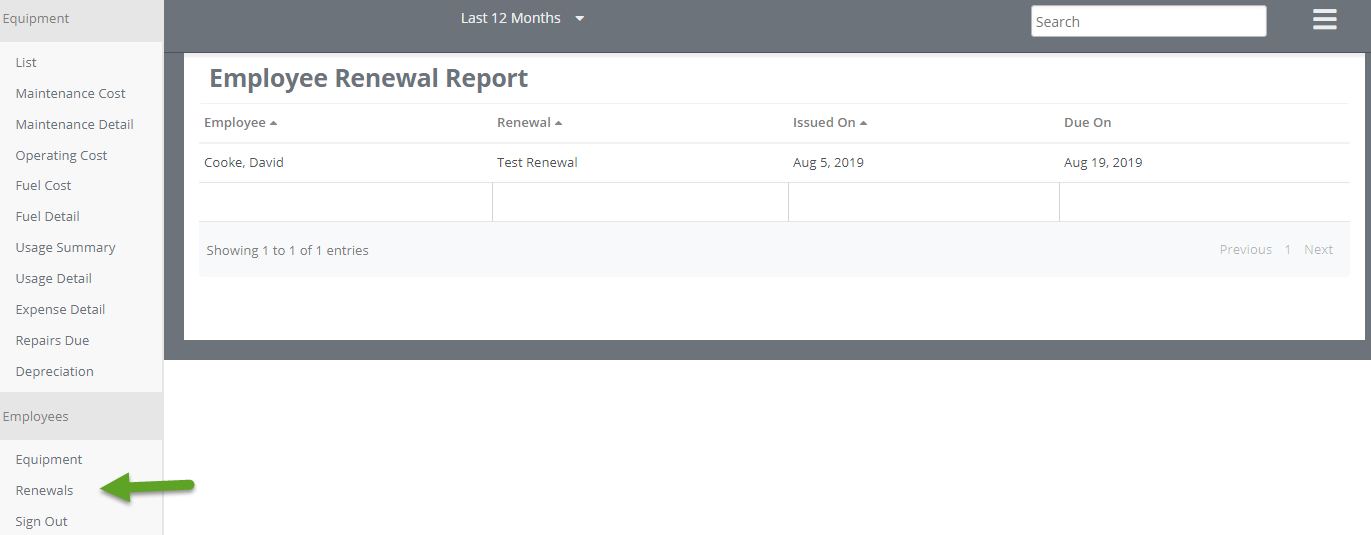The width and height of the screenshot is (1371, 535).
Task: Sort table by Renewal column
Action: [529, 123]
